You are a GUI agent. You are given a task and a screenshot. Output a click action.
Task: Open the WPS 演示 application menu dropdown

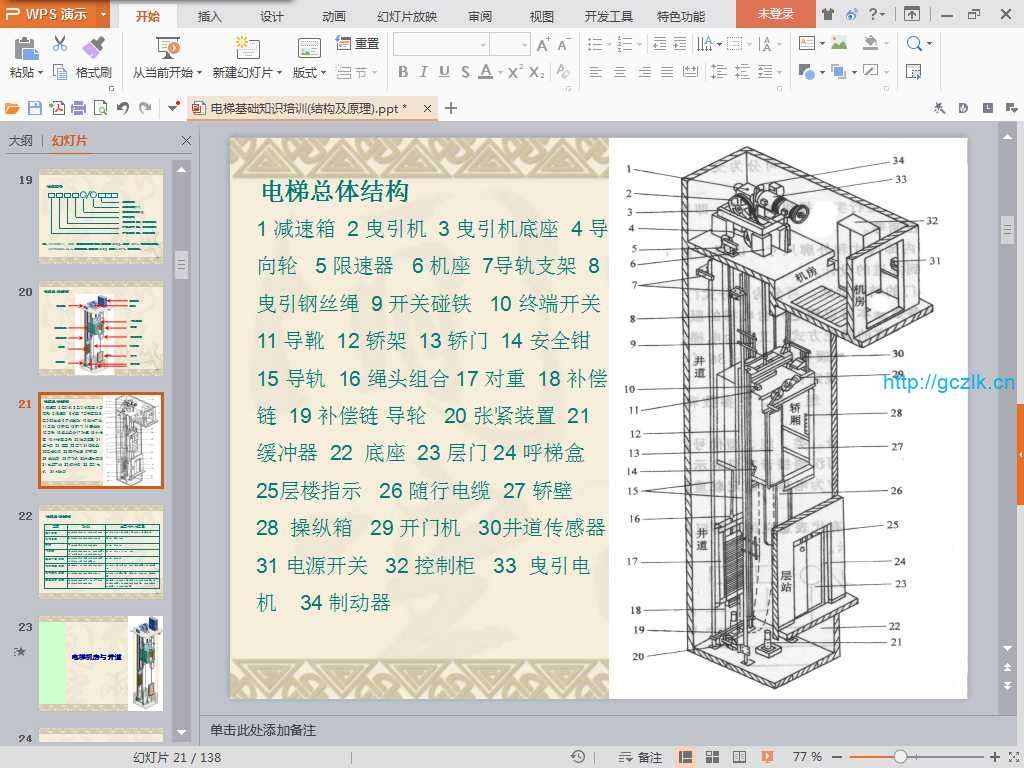(104, 15)
